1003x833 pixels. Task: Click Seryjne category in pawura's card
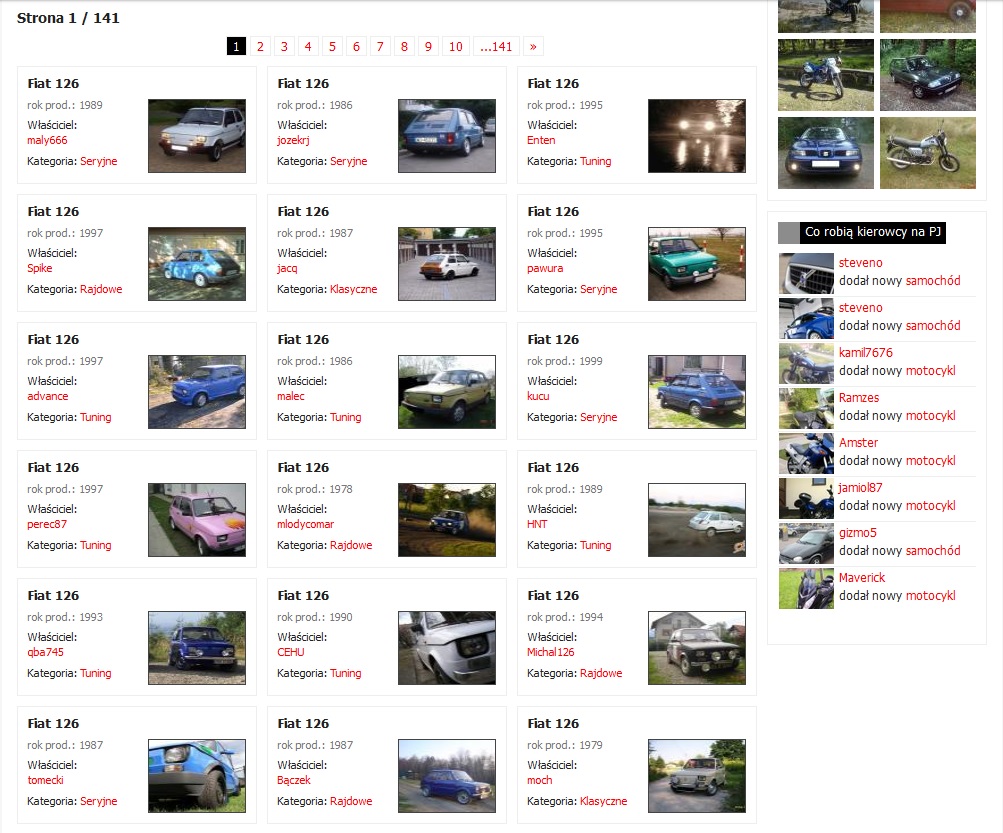pyautogui.click(x=599, y=289)
